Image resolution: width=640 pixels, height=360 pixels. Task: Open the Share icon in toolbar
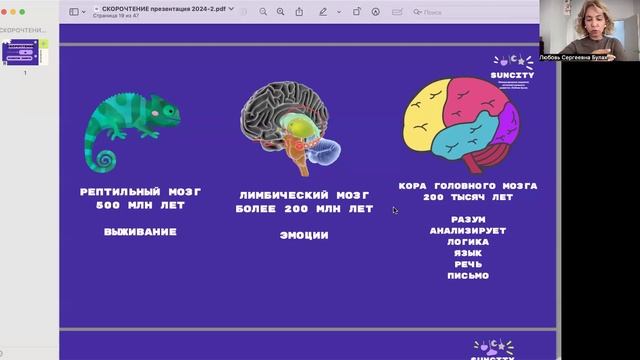tap(299, 12)
